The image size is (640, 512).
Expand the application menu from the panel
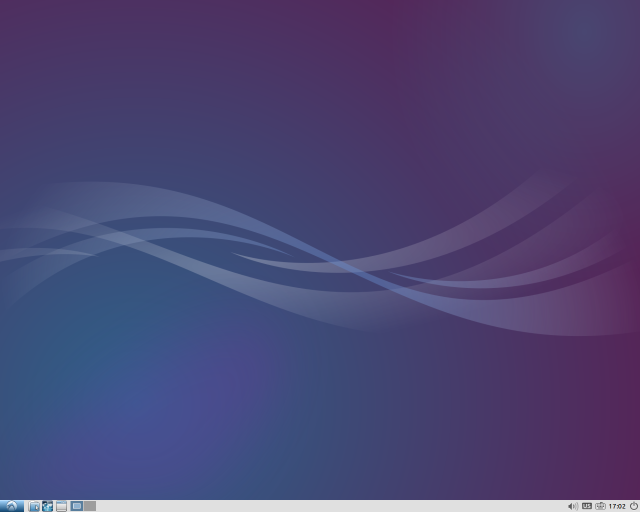coord(11,506)
